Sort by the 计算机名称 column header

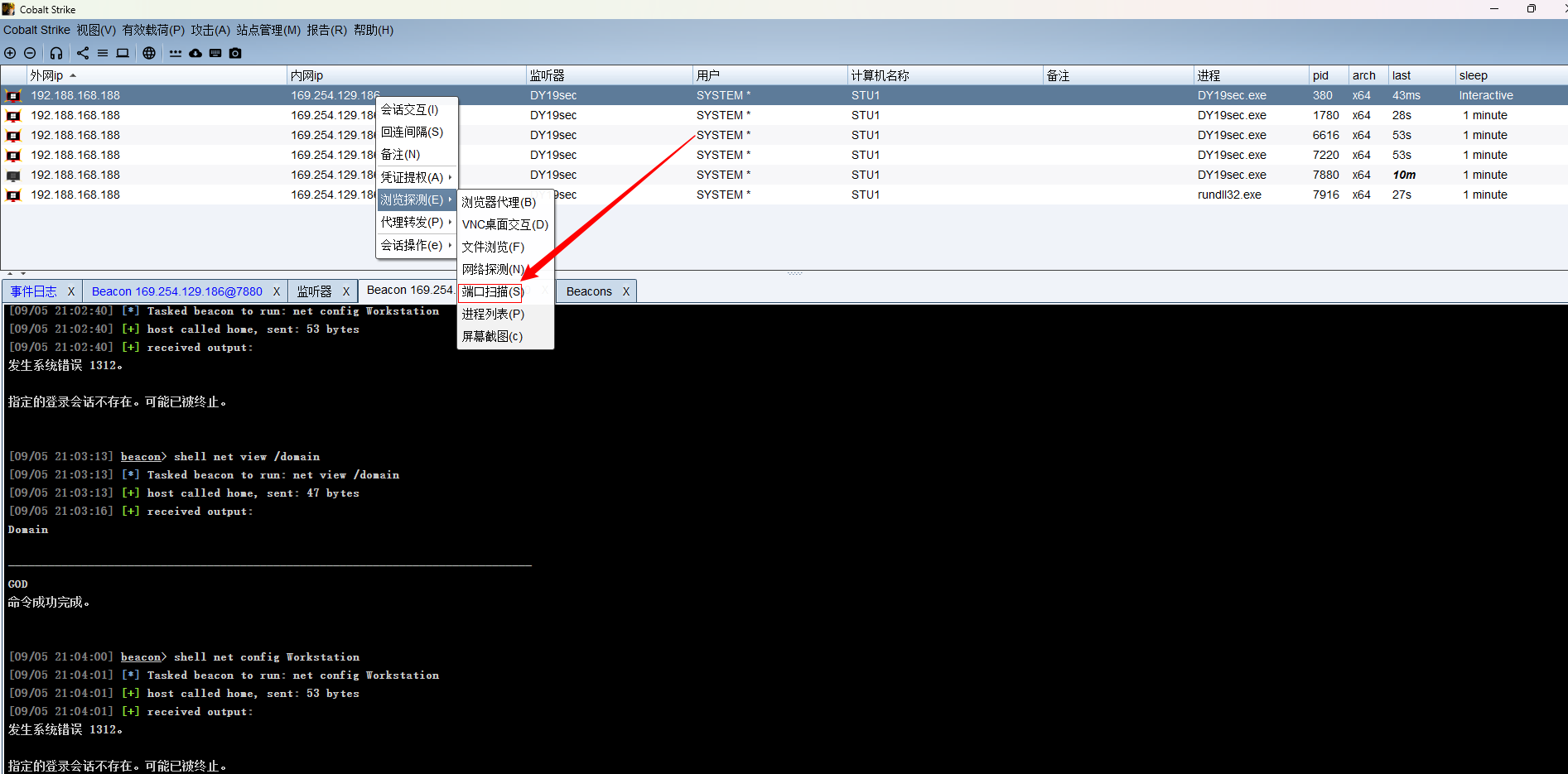(945, 75)
